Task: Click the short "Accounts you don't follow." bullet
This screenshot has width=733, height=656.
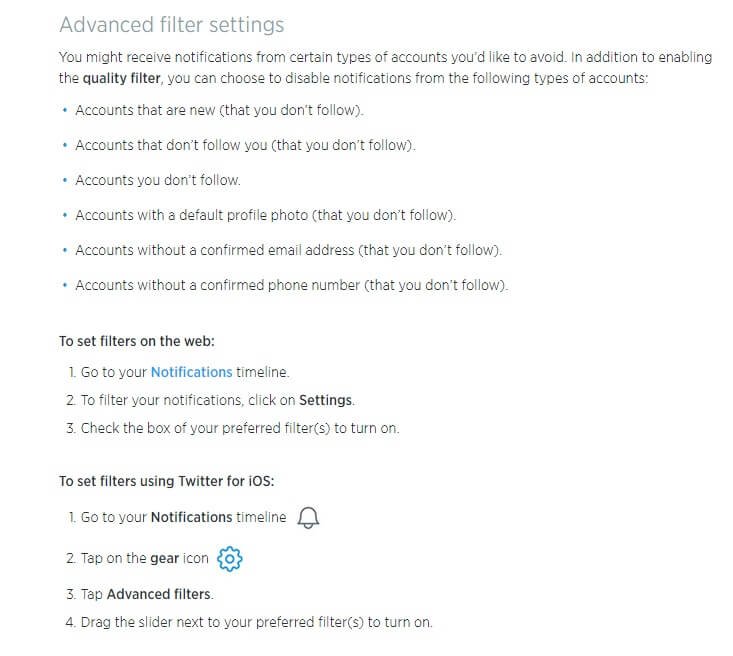Action: point(158,180)
